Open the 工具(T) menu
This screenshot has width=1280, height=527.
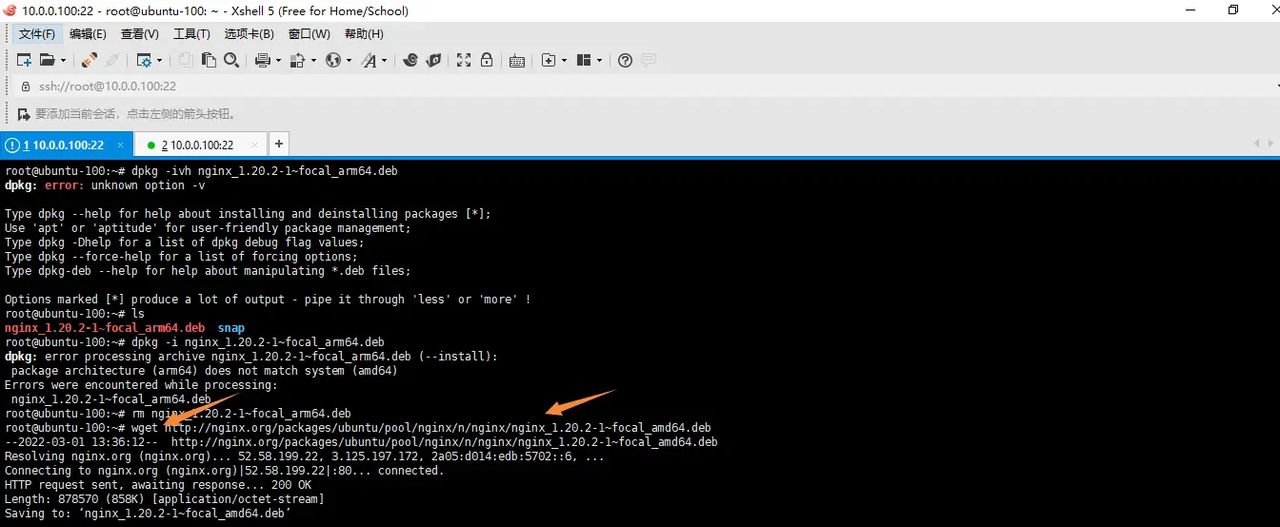(x=192, y=34)
